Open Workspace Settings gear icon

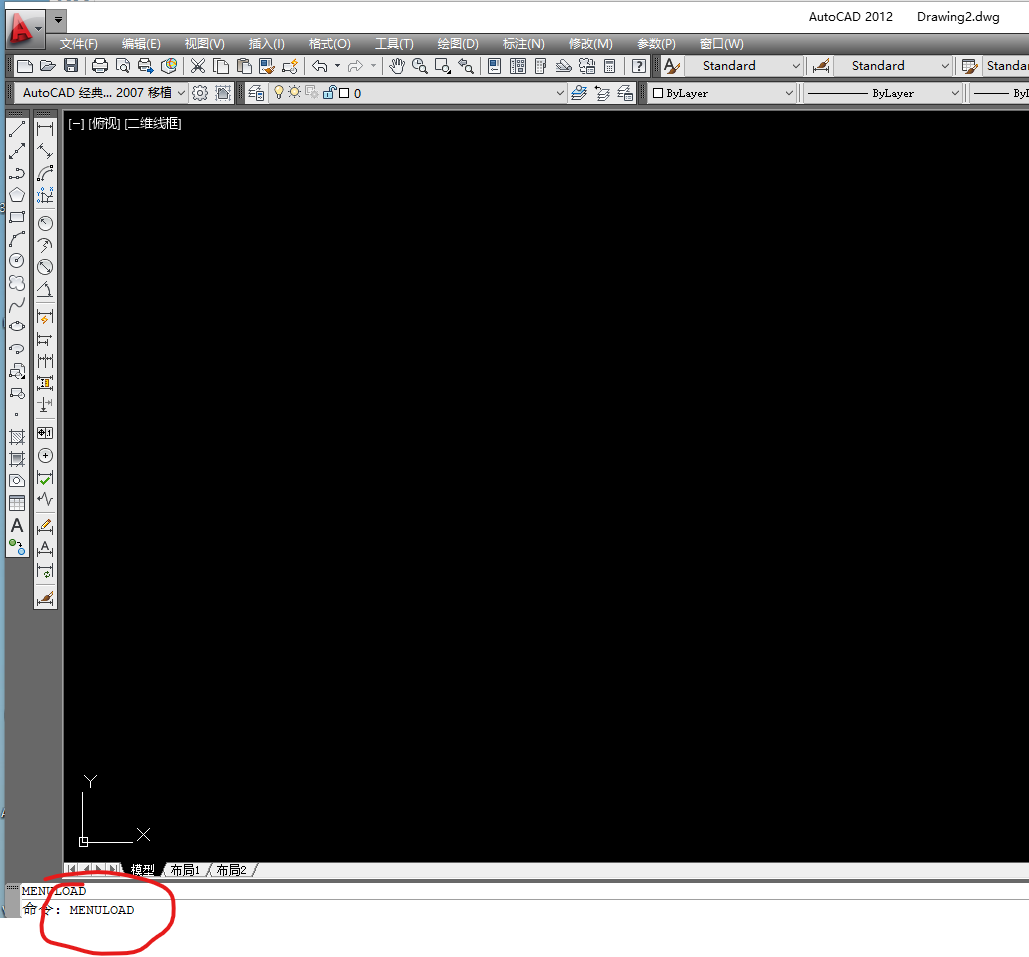(200, 93)
